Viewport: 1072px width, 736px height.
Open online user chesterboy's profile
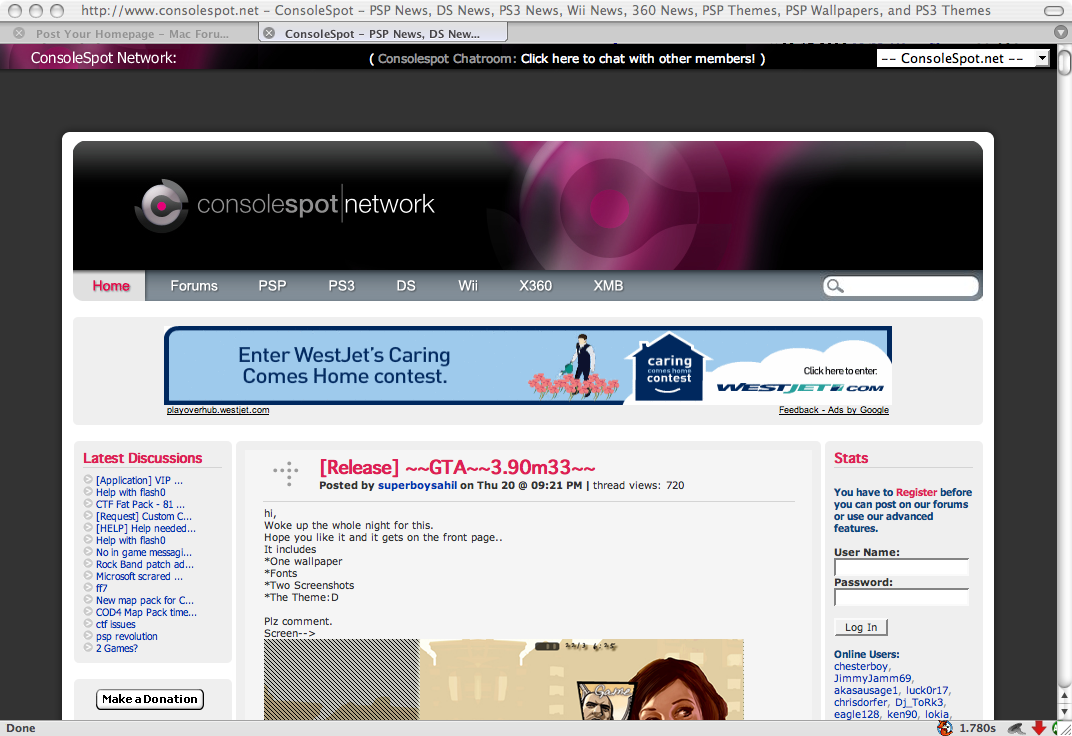point(861,666)
